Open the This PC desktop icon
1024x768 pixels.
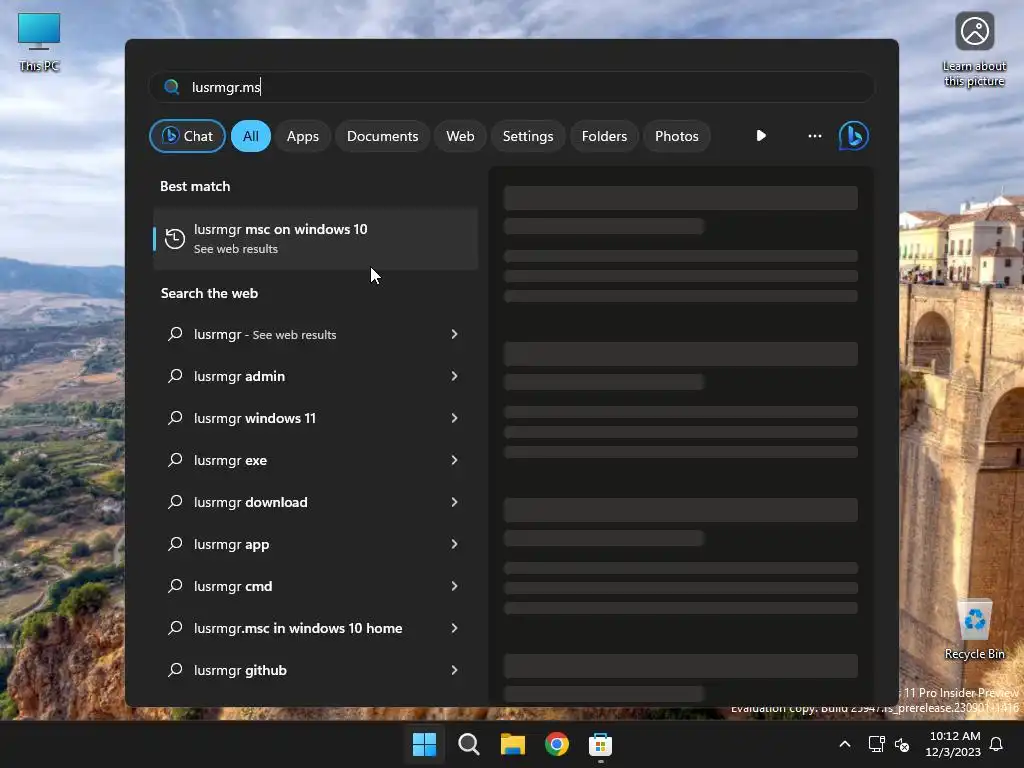[x=39, y=40]
